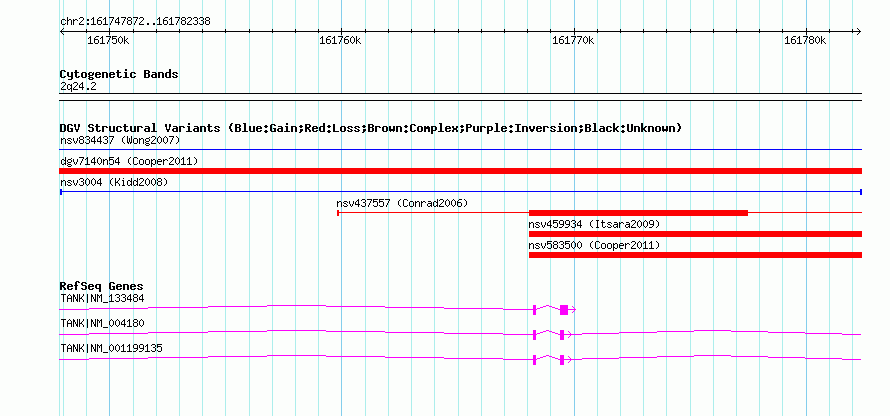
Task: Open the dgv7140n54 (Cooper2011) variant label
Action: (x=129, y=161)
